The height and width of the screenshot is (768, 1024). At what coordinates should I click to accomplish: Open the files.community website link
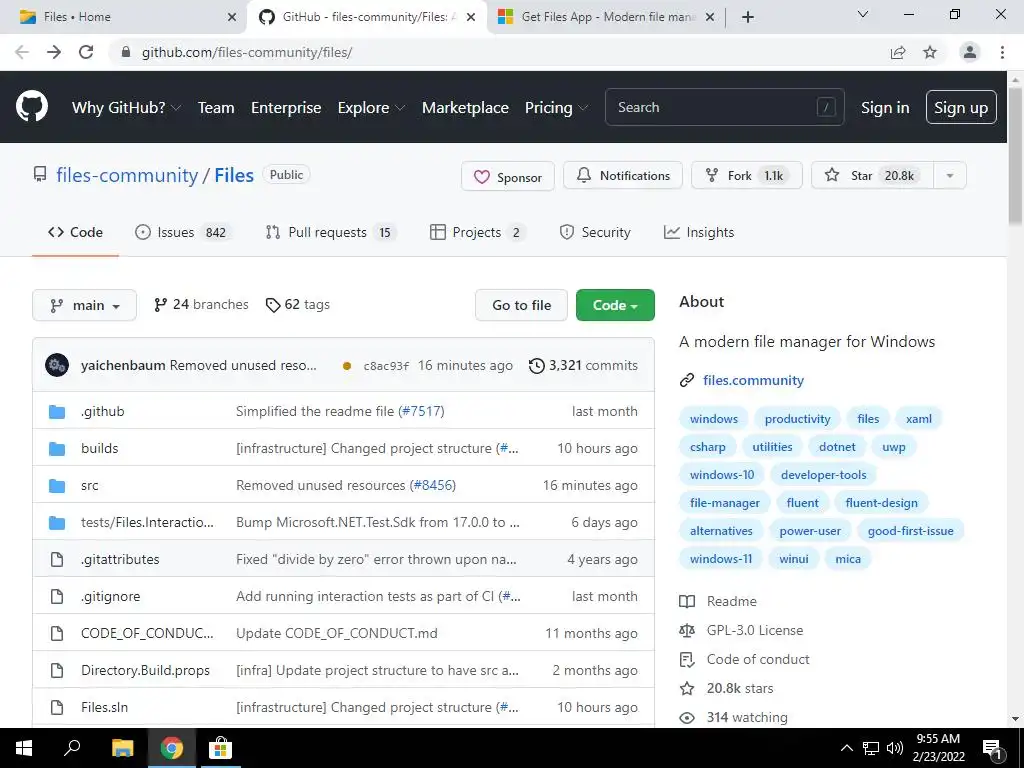click(x=753, y=380)
